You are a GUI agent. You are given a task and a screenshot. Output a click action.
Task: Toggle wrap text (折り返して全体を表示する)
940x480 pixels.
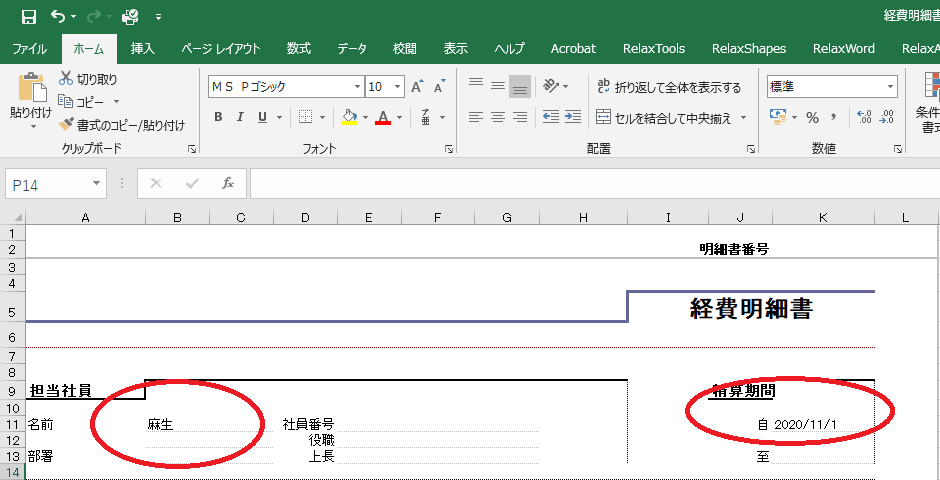[668, 87]
